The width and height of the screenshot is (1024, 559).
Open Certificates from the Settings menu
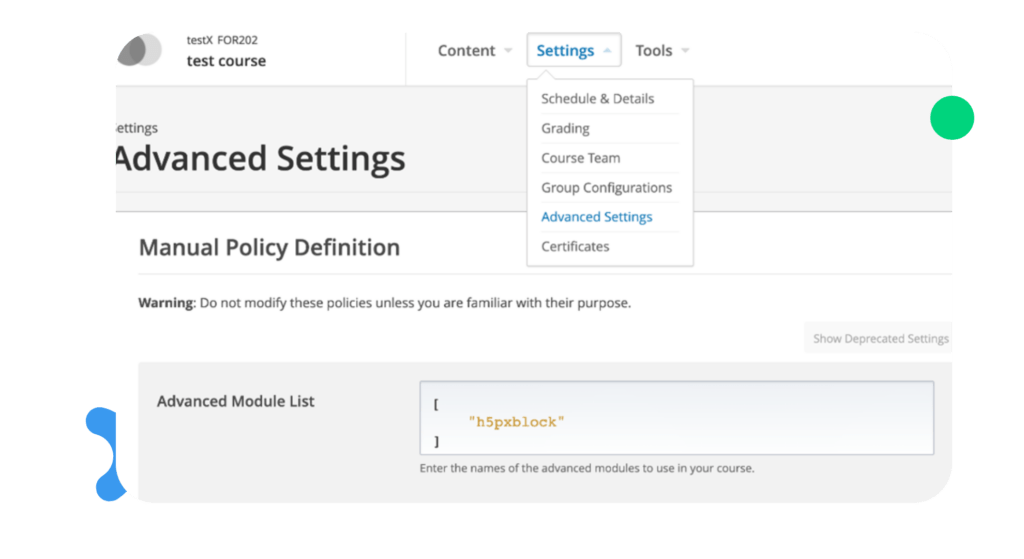pyautogui.click(x=575, y=246)
